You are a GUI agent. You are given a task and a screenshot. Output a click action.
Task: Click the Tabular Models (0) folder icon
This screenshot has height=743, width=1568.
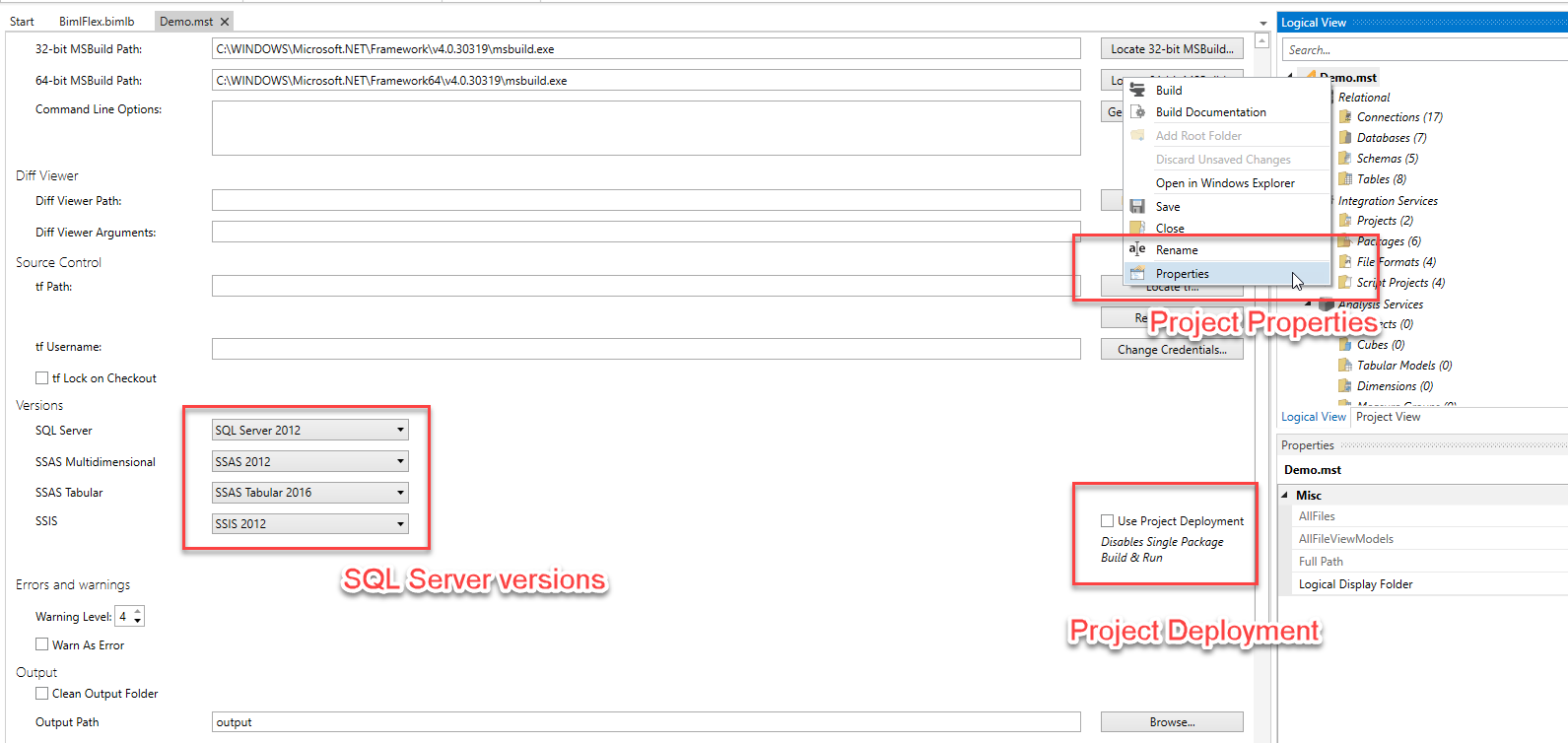(1345, 365)
